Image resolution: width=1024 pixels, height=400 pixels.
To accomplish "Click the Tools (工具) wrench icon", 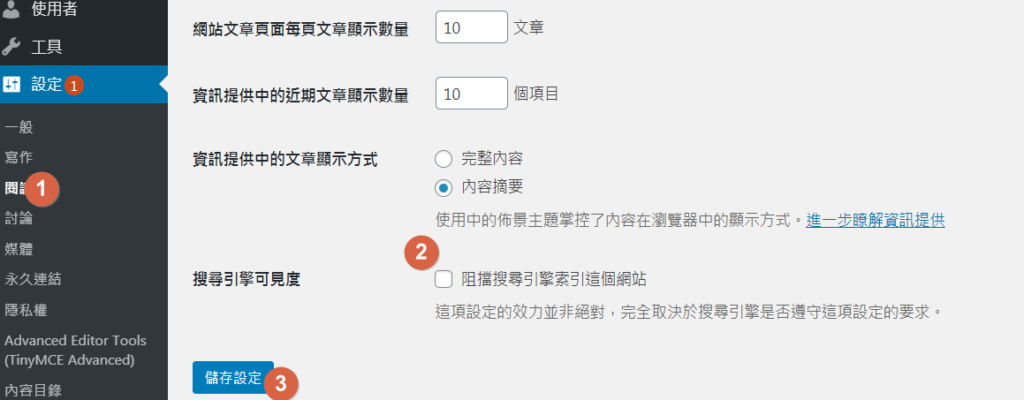I will [12, 47].
